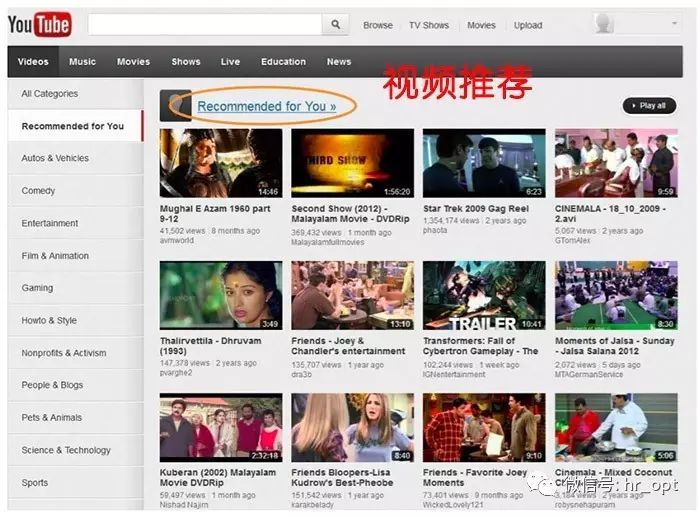Open Friends Bloopers-Lisa Kudrow thumbnail
This screenshot has width=700, height=517.
(353, 427)
